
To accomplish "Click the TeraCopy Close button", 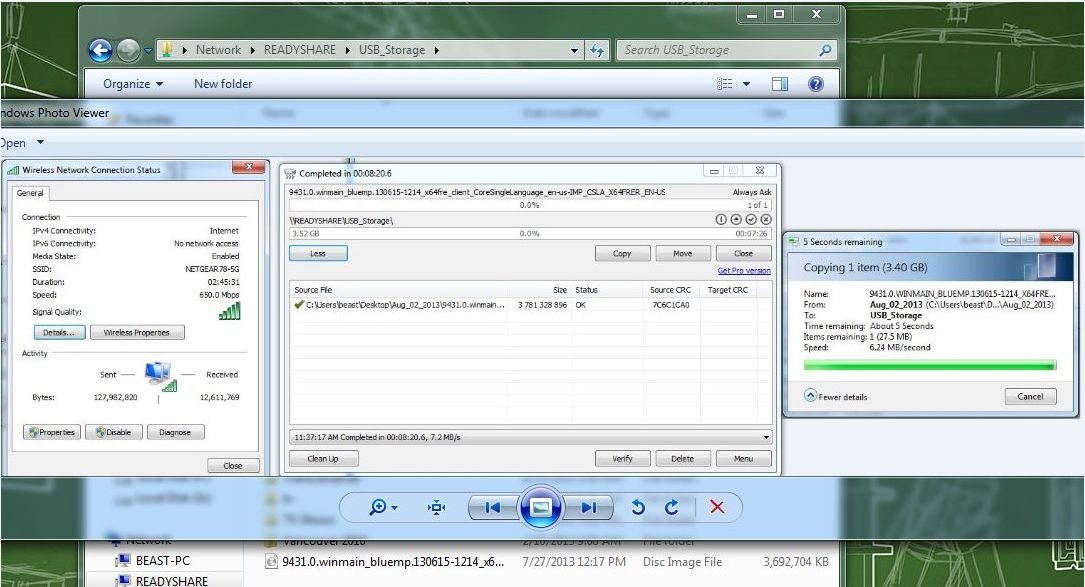I will coord(743,253).
